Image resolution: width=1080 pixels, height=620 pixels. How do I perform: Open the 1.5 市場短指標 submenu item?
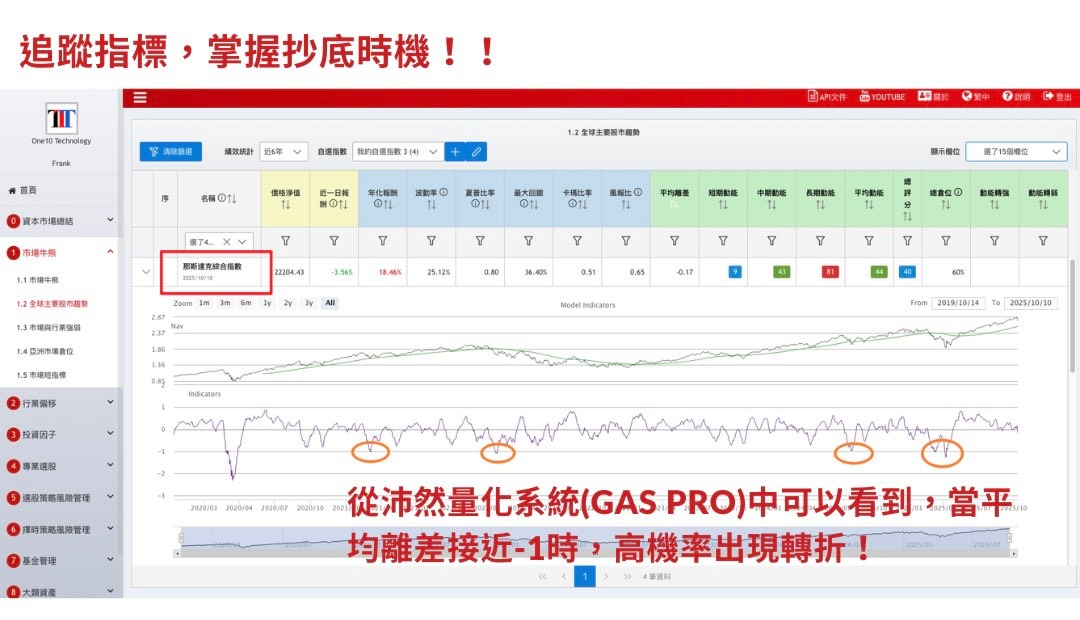point(41,375)
